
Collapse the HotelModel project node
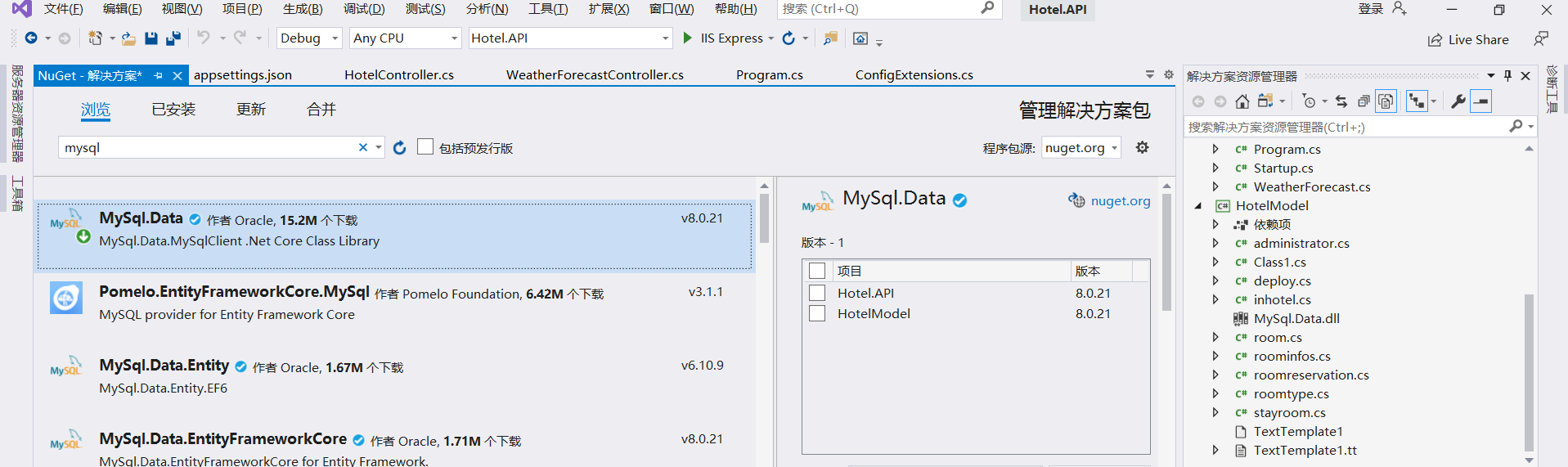[x=1198, y=205]
